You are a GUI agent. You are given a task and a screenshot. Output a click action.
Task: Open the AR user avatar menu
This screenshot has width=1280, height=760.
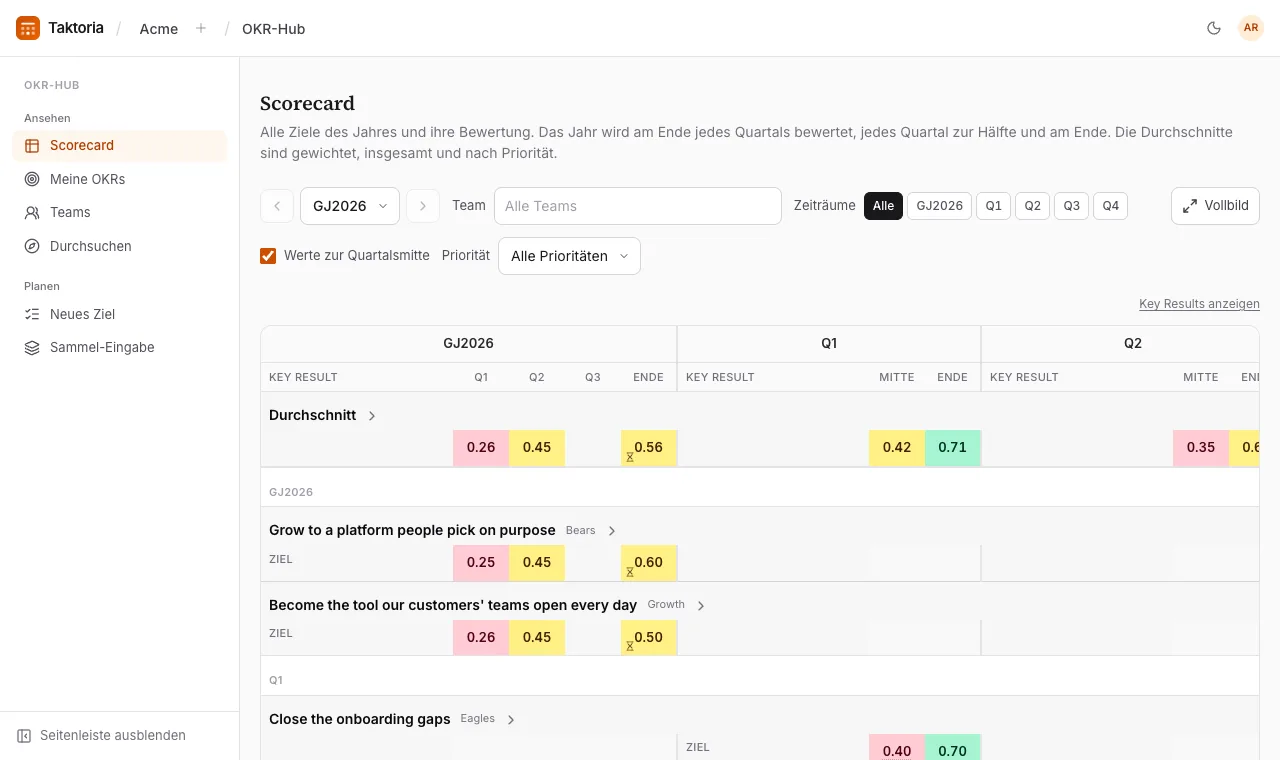[1251, 28]
